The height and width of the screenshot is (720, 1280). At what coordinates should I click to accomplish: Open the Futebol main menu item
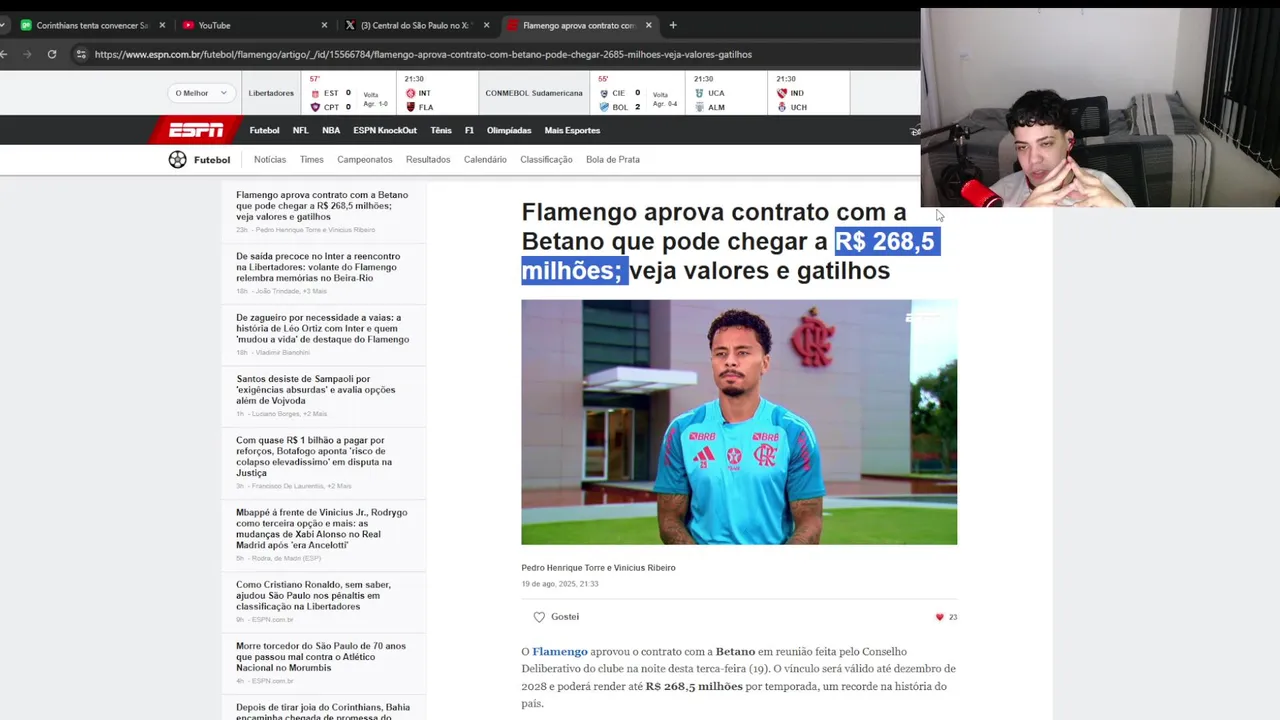(x=265, y=130)
